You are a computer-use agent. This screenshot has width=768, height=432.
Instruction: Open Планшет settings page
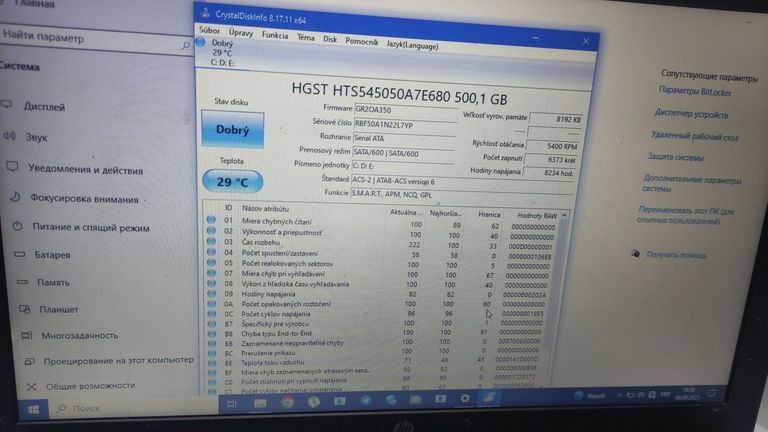(x=58, y=310)
